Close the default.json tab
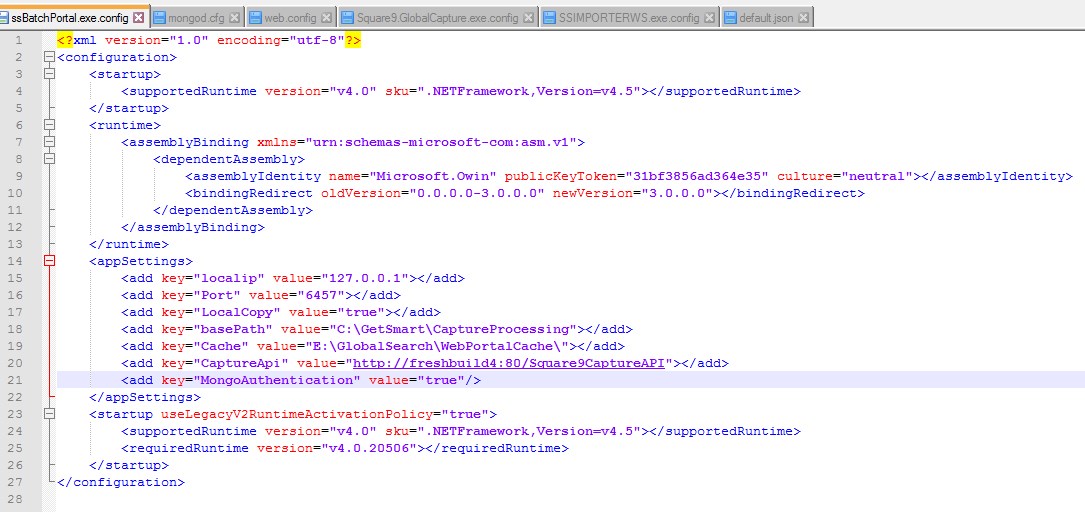This screenshot has height=512, width=1085. (x=804, y=18)
